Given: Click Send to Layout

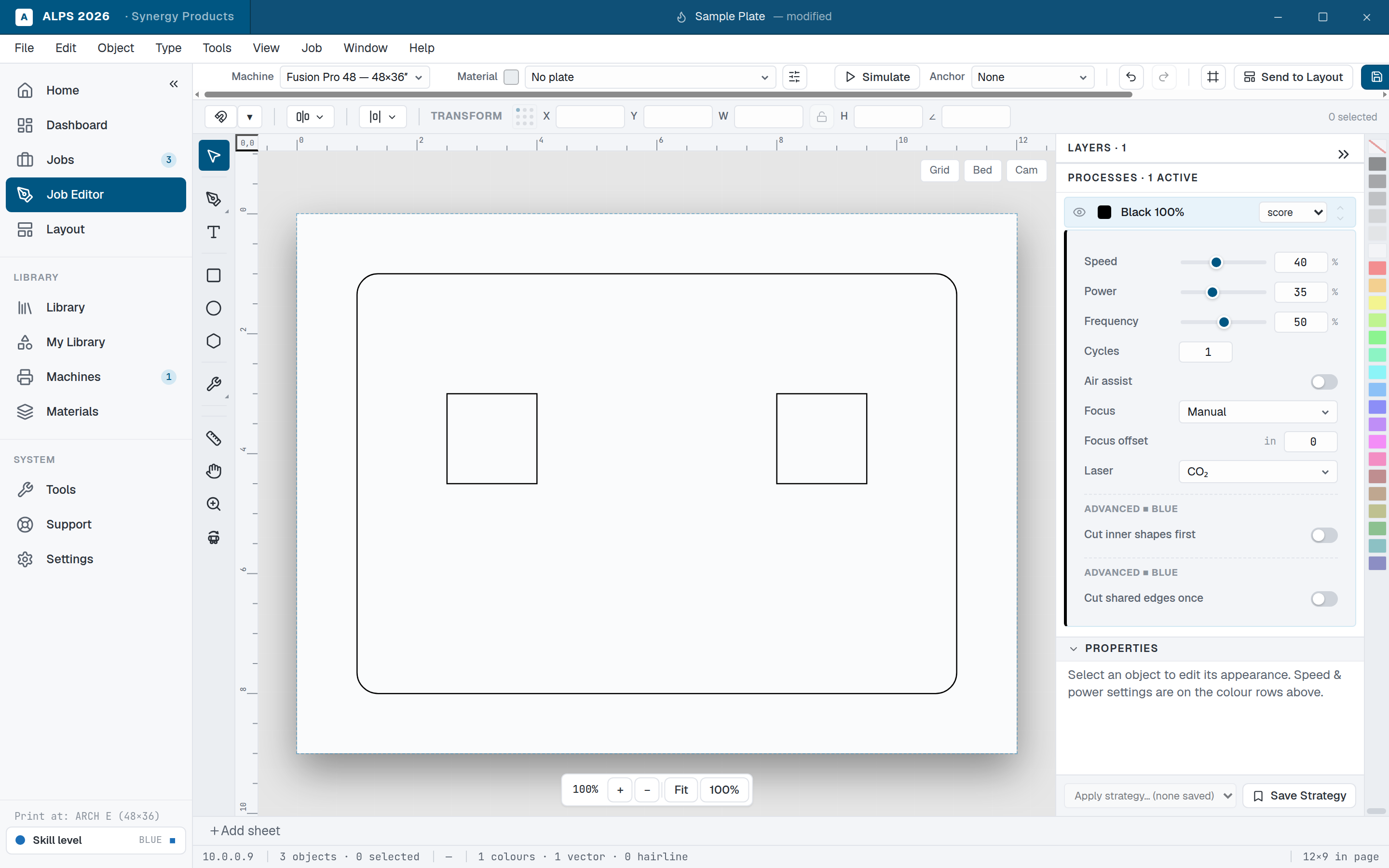Looking at the screenshot, I should pos(1293,77).
